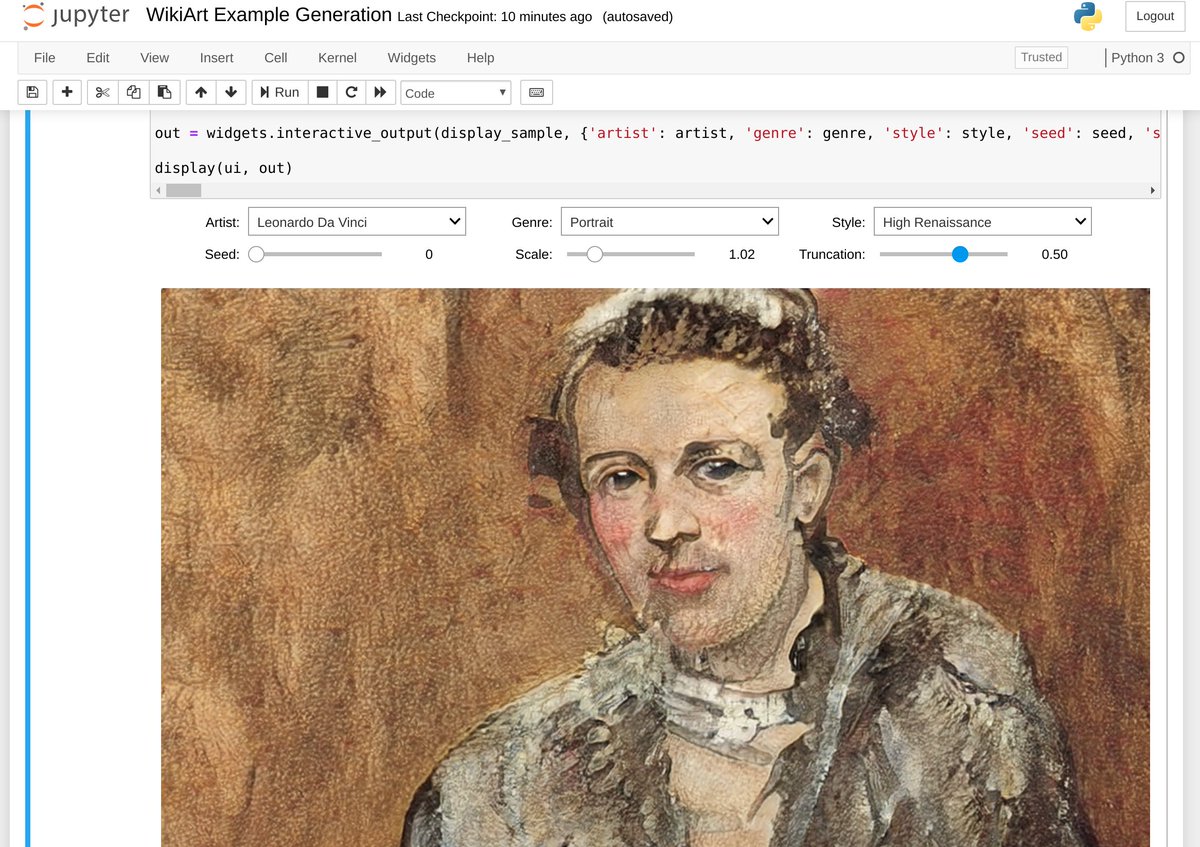
Task: Click the Python 3 kernel name
Action: click(x=1138, y=58)
